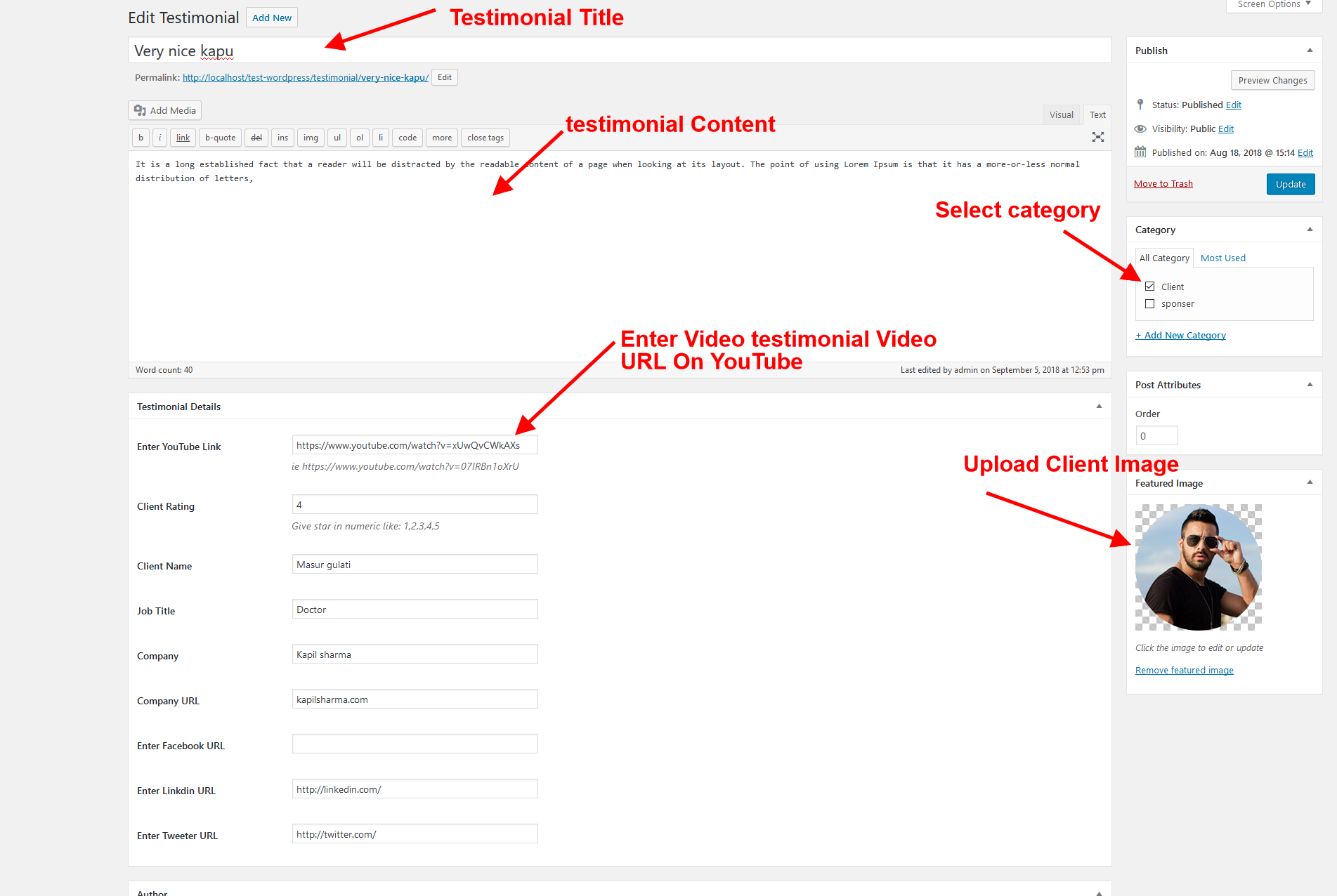Click the Enter YouTube Link field
The image size is (1337, 896).
[x=415, y=445]
